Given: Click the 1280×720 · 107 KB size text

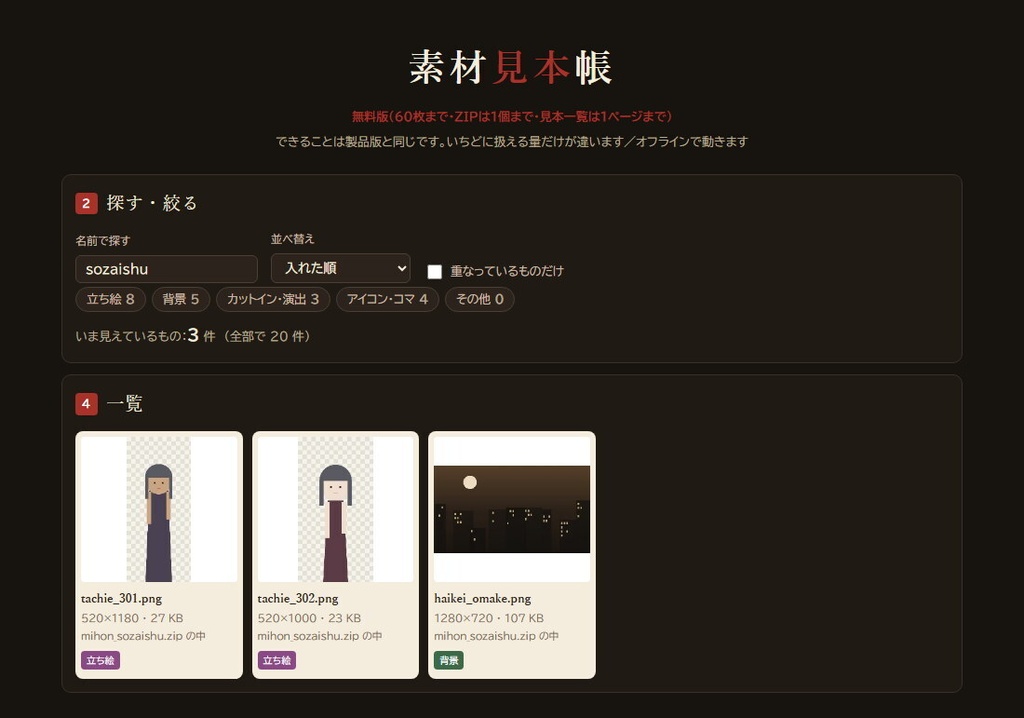Looking at the screenshot, I should [489, 618].
